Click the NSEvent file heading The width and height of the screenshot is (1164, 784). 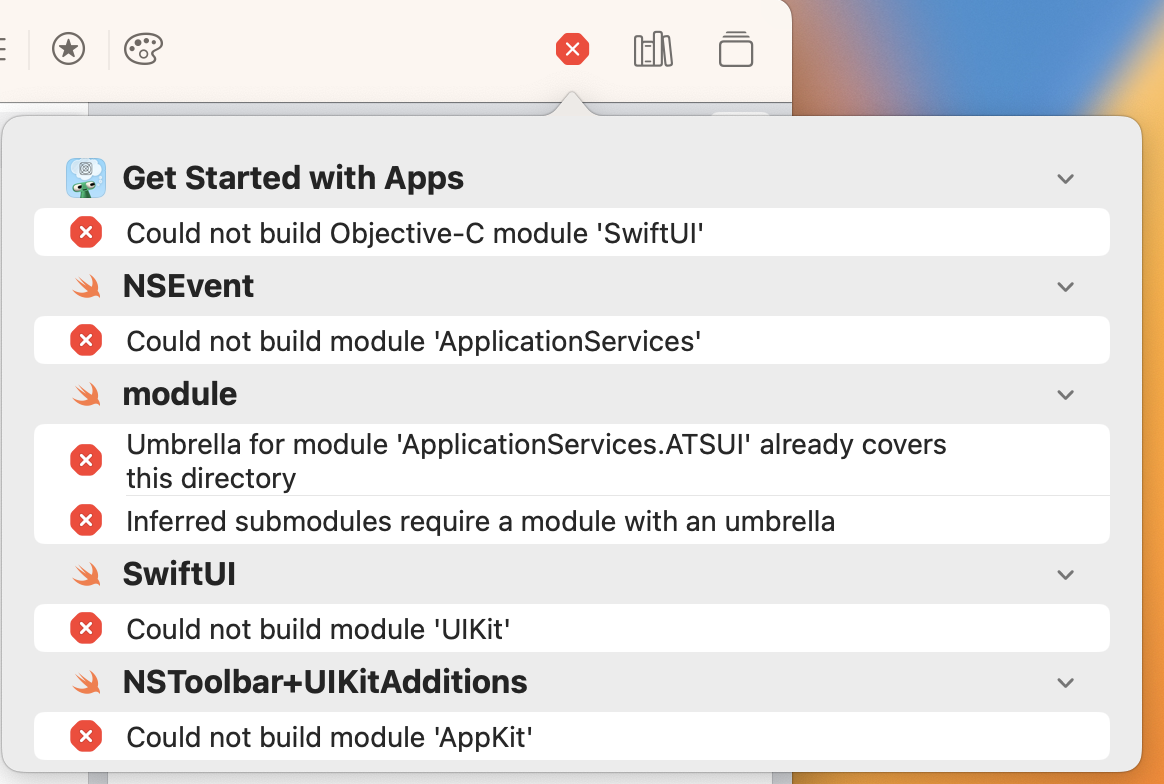[188, 286]
